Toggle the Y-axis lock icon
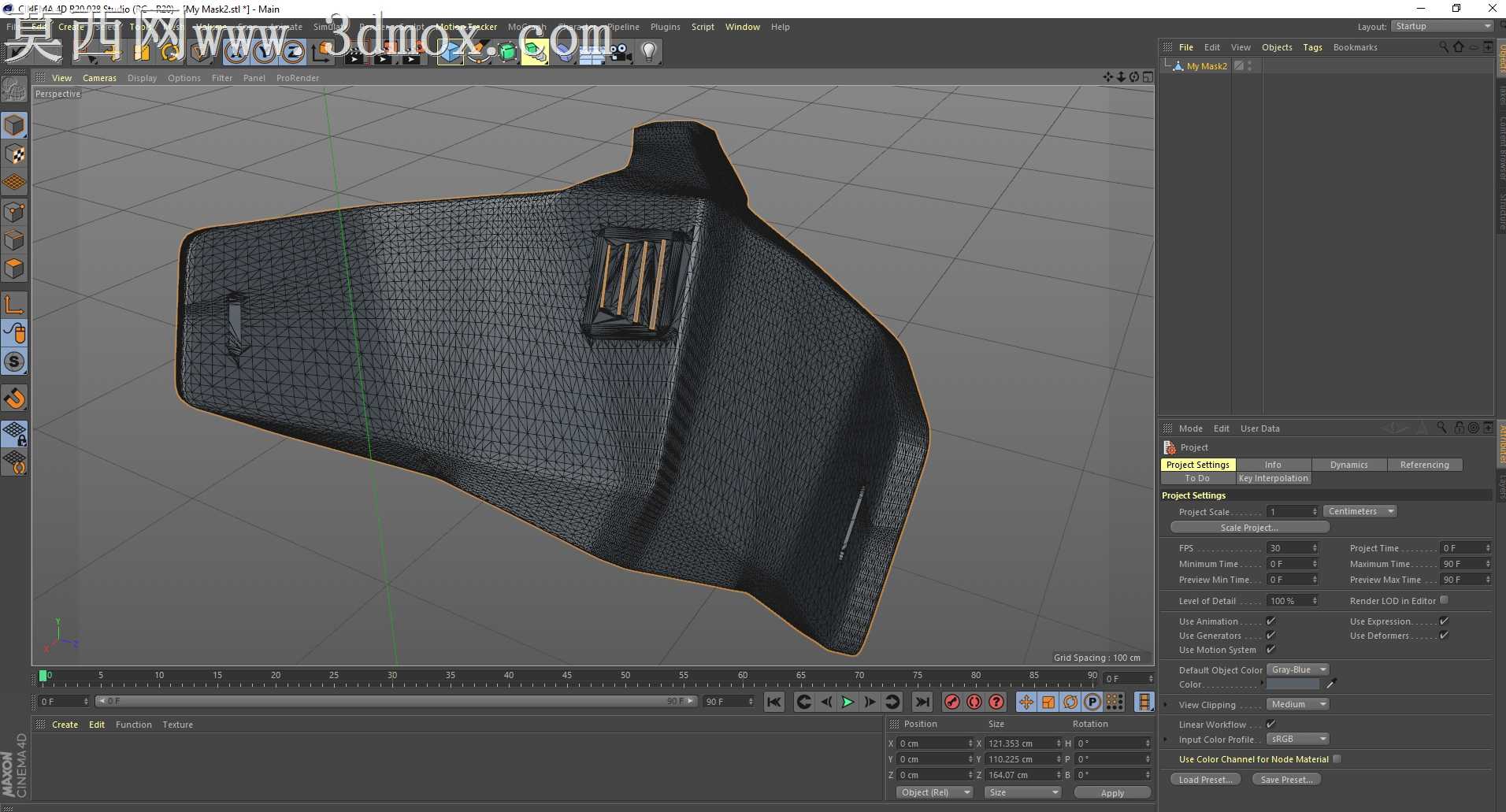Viewport: 1506px width, 812px height. [264, 53]
